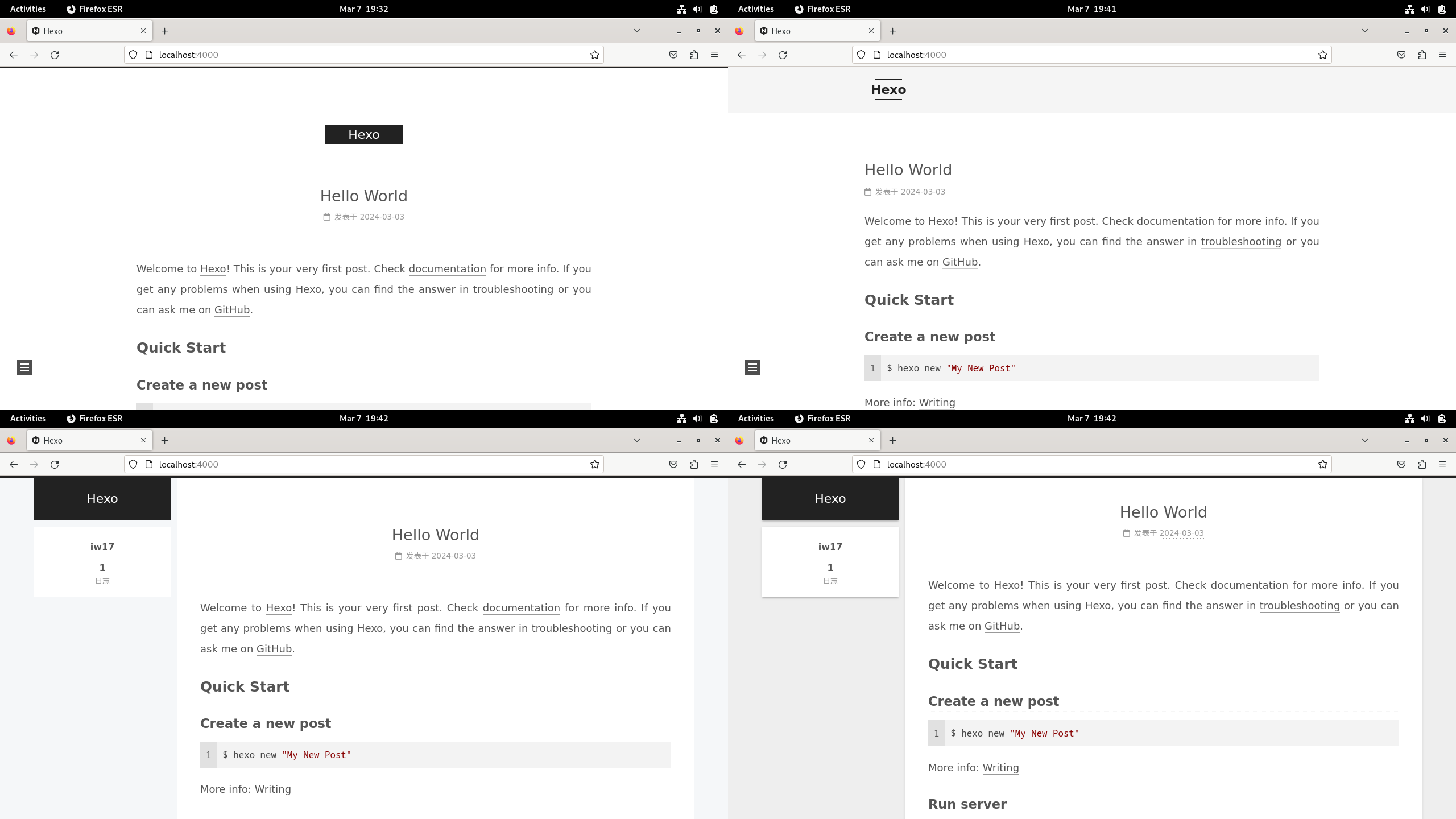Click Hexo sidebar header in bottom-left page
The image size is (1456, 819).
tap(102, 498)
